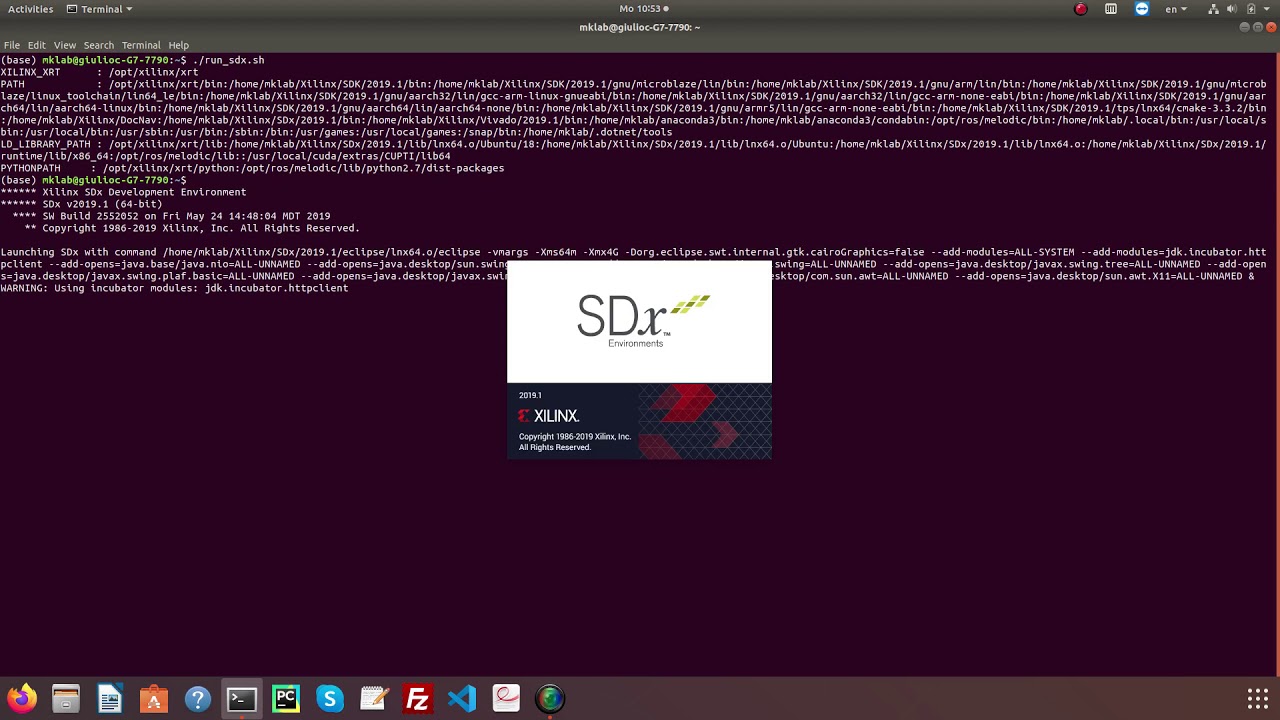Open the Search menu in Terminal
Image resolution: width=1280 pixels, height=720 pixels.
point(98,45)
